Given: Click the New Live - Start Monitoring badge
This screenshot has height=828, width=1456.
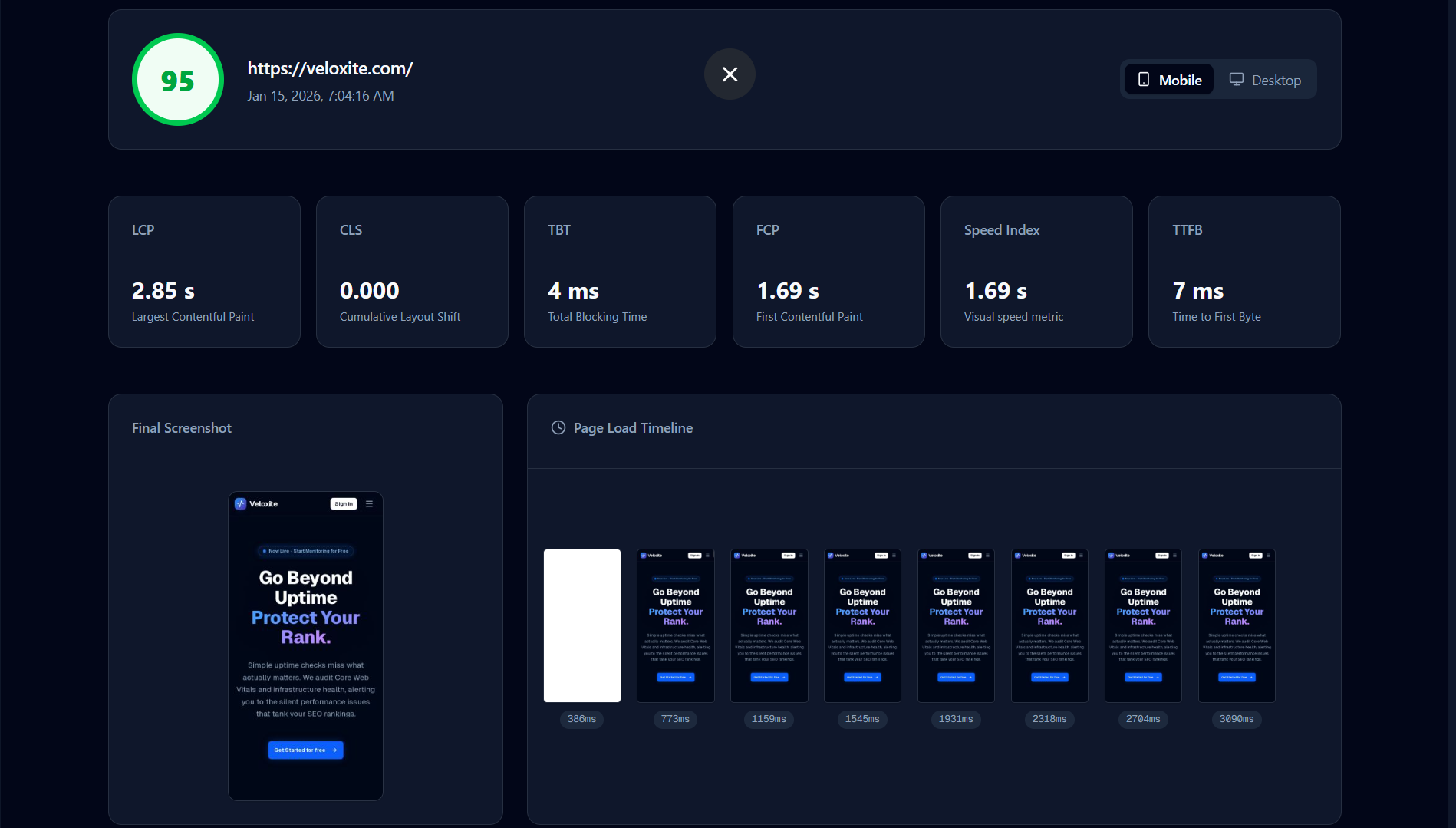Looking at the screenshot, I should [x=305, y=551].
